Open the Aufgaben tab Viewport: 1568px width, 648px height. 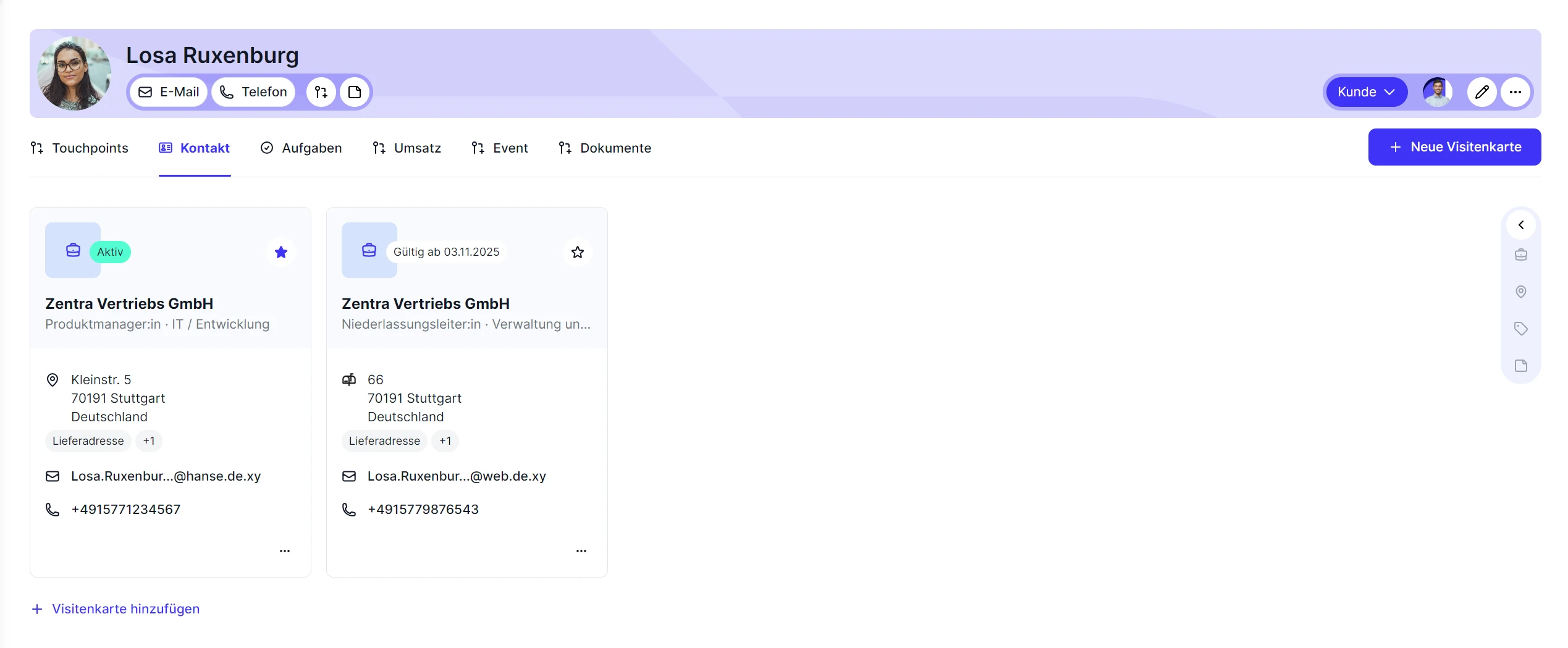301,148
